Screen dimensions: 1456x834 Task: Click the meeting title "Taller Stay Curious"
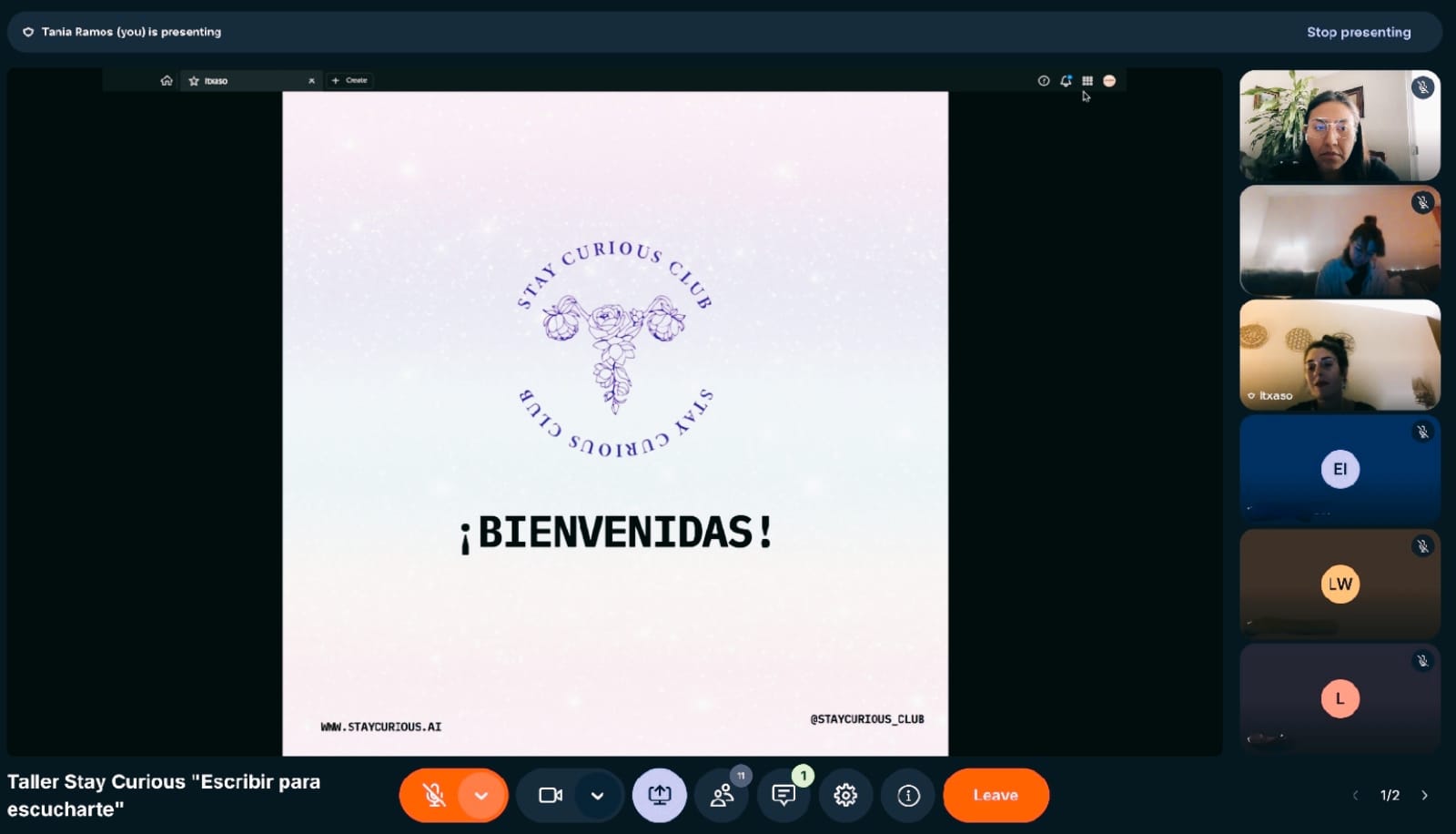pos(164,795)
